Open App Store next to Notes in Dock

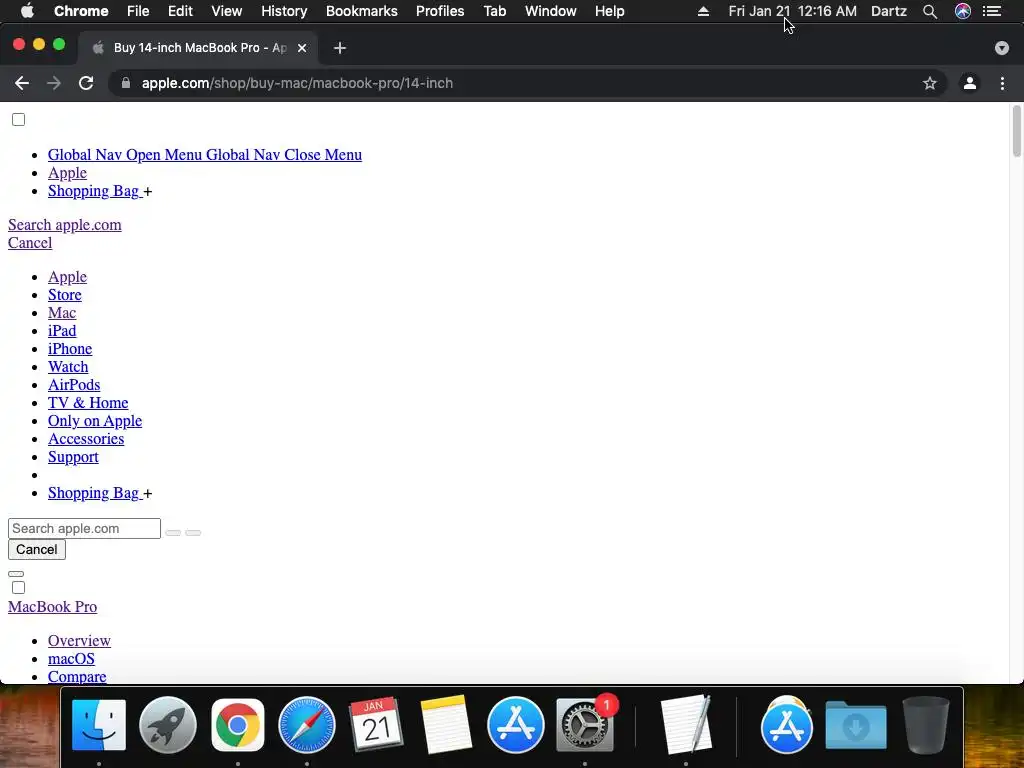click(515, 725)
